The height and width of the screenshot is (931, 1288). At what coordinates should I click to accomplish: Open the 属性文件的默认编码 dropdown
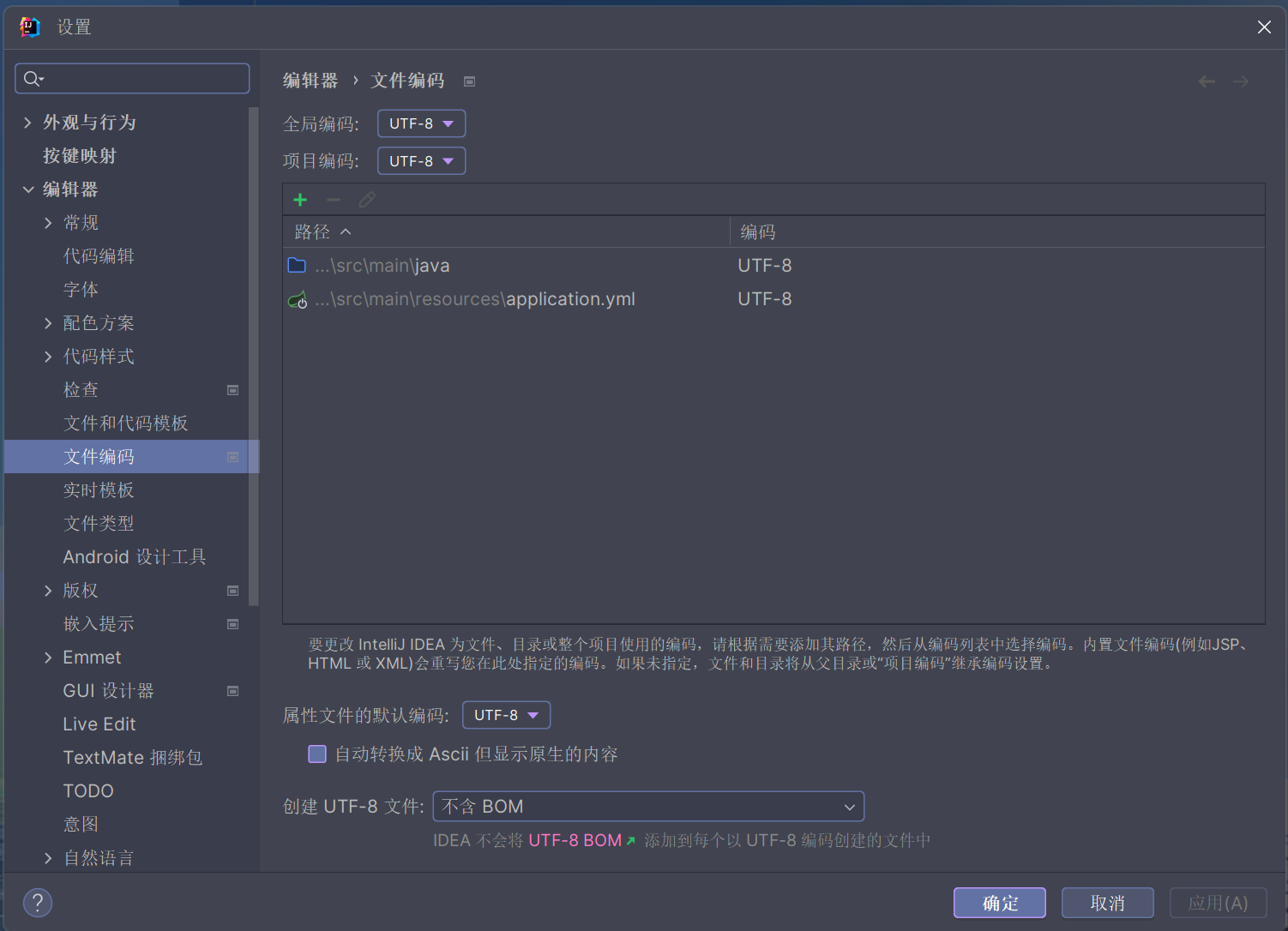coord(506,714)
